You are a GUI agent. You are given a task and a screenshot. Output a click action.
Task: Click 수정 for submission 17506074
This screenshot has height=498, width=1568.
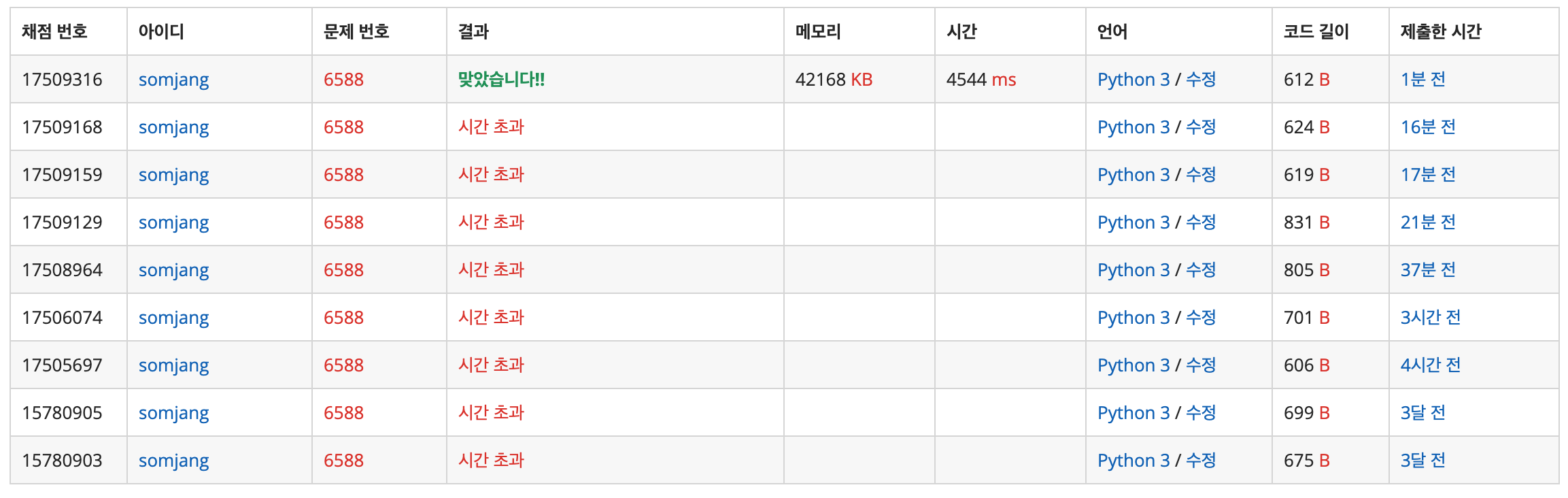coord(1201,318)
